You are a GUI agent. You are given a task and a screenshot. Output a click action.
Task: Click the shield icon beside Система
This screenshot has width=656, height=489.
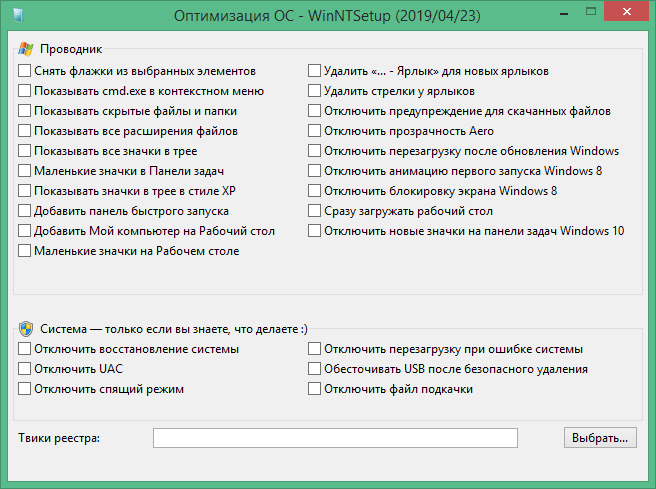26,329
